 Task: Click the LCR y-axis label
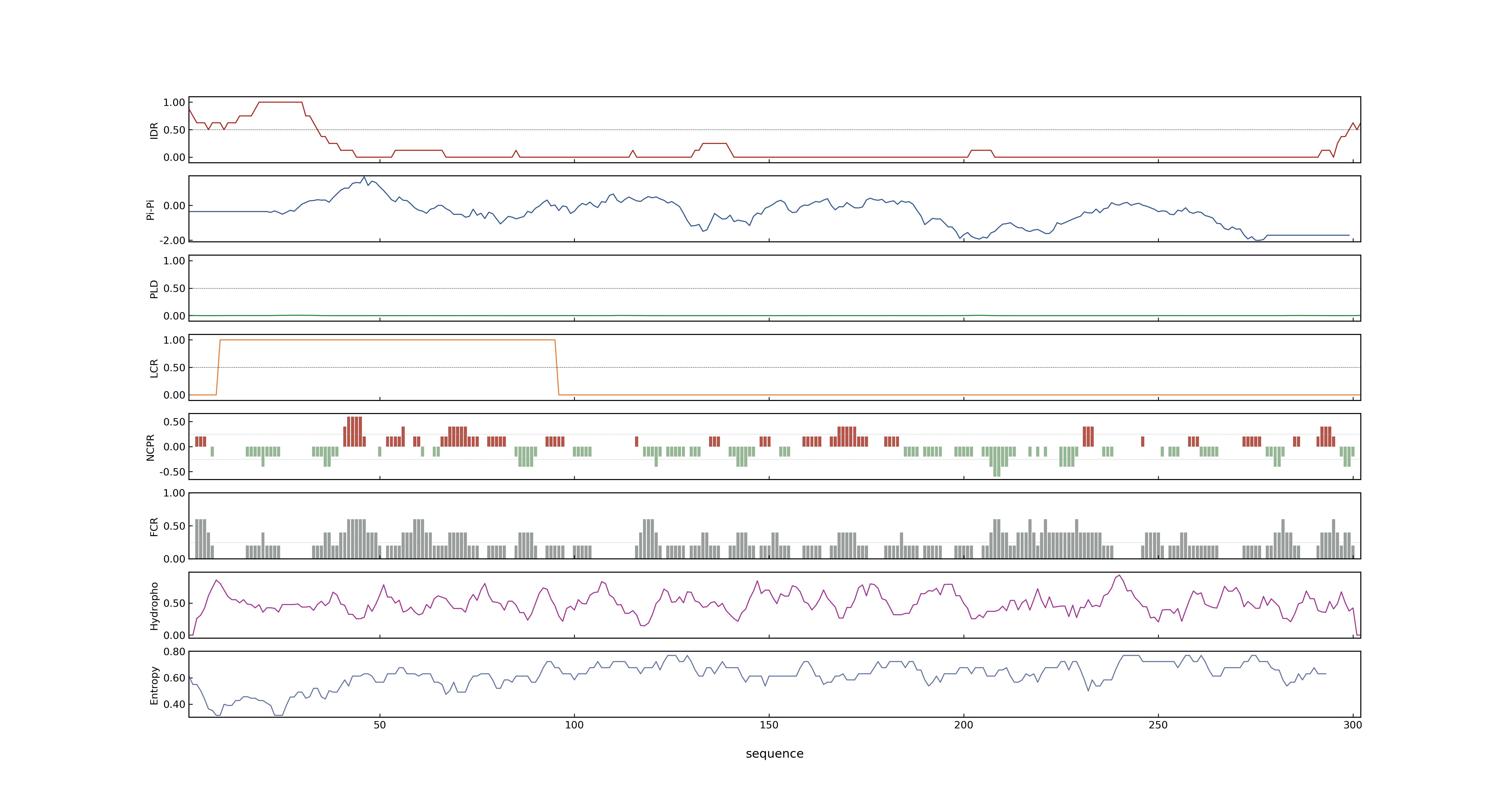(154, 368)
